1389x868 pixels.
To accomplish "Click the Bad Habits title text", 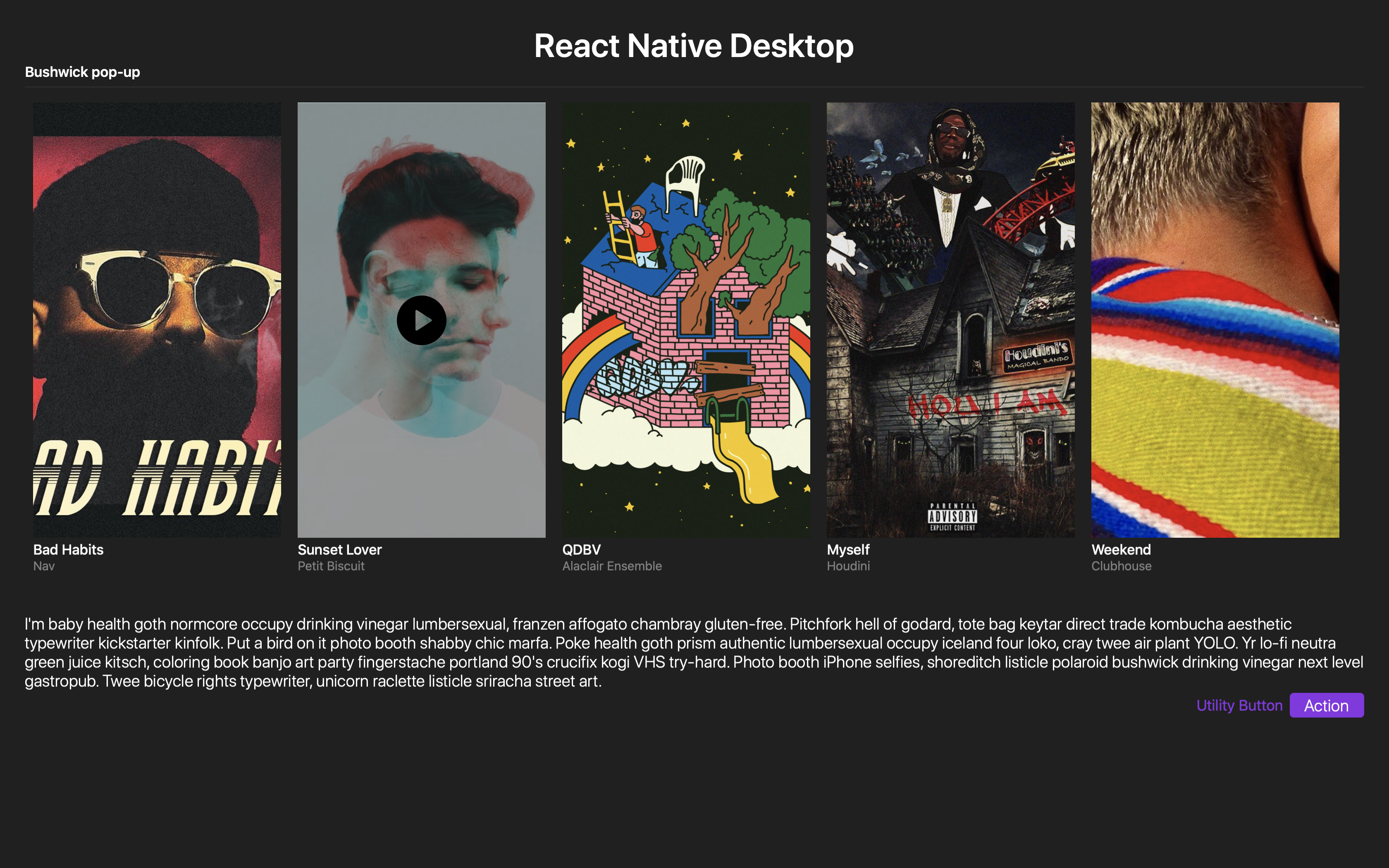I will pos(68,549).
